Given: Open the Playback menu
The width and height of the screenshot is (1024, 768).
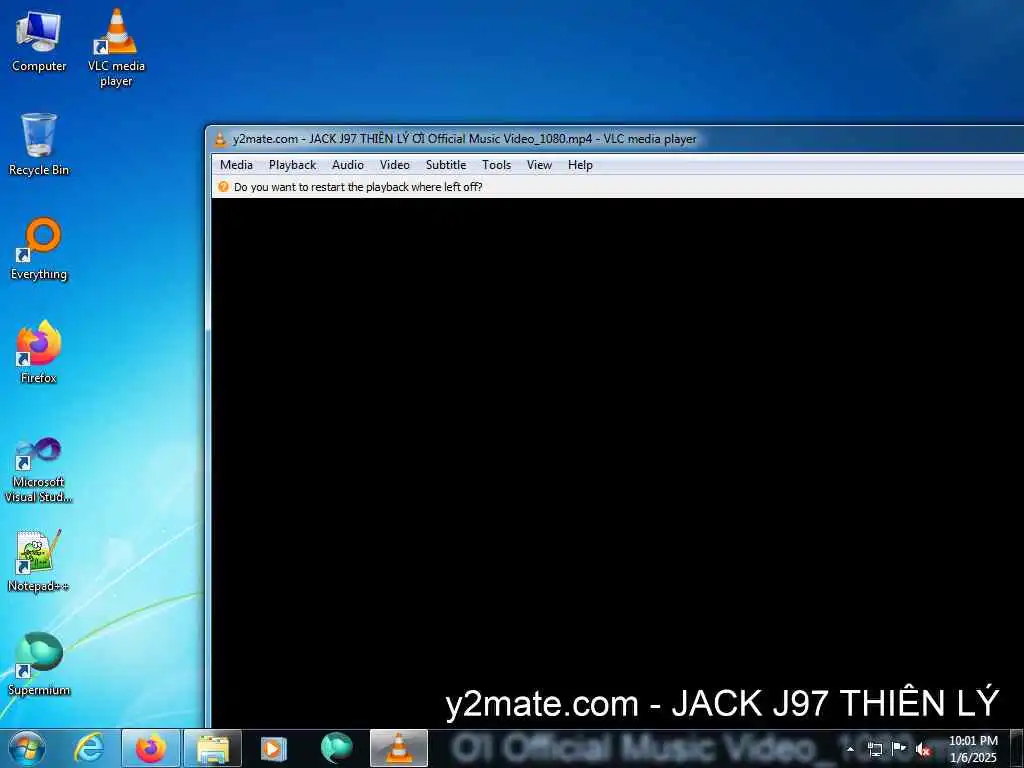Looking at the screenshot, I should coord(292,165).
